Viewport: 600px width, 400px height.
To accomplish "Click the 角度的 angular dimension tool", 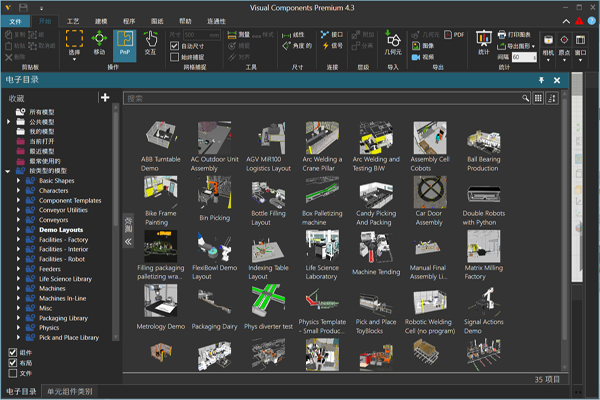I will 297,46.
